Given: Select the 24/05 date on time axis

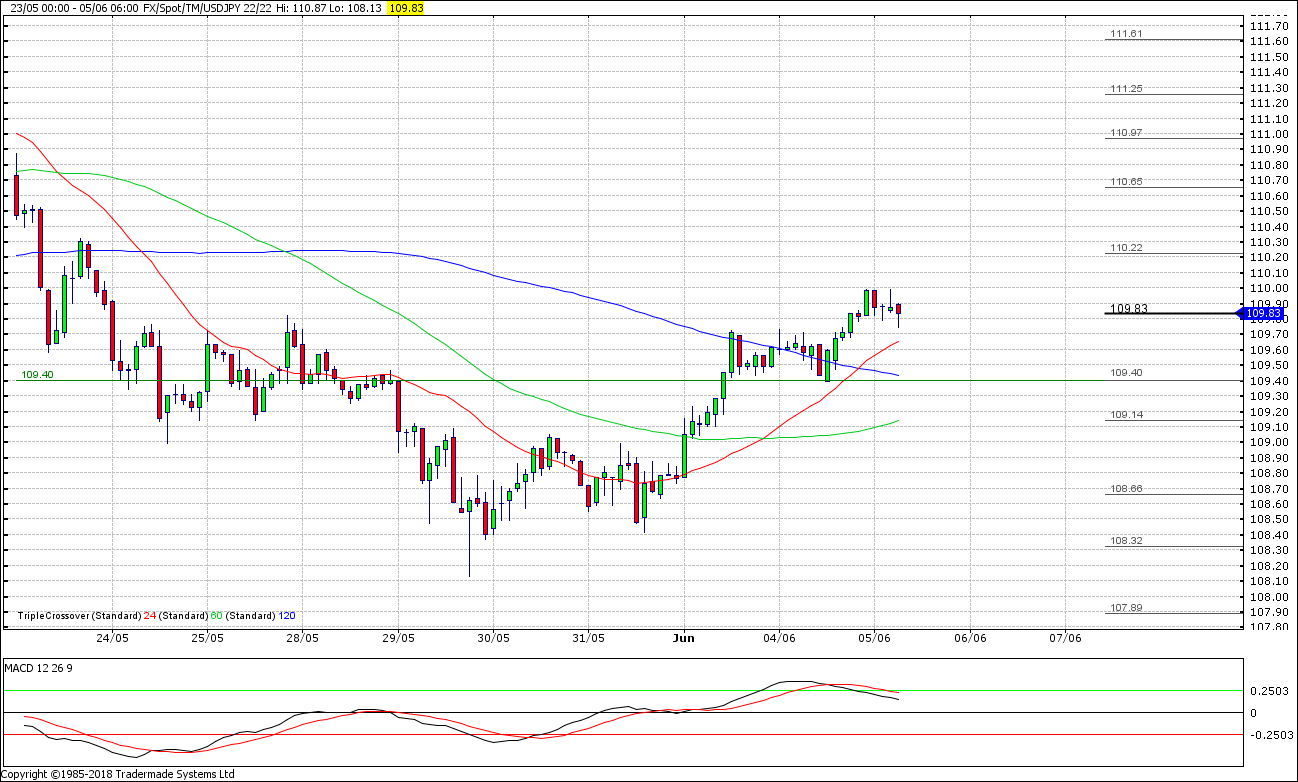Looking at the screenshot, I should pos(112,638).
